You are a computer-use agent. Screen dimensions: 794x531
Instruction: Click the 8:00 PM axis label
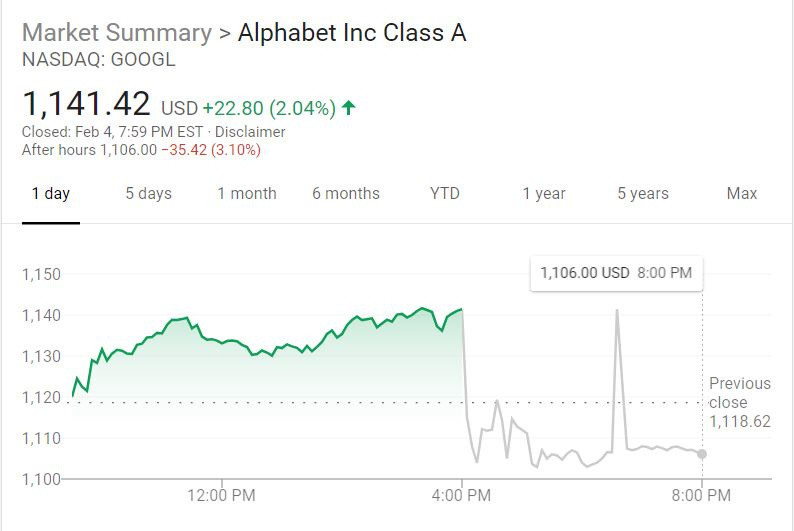[x=702, y=495]
